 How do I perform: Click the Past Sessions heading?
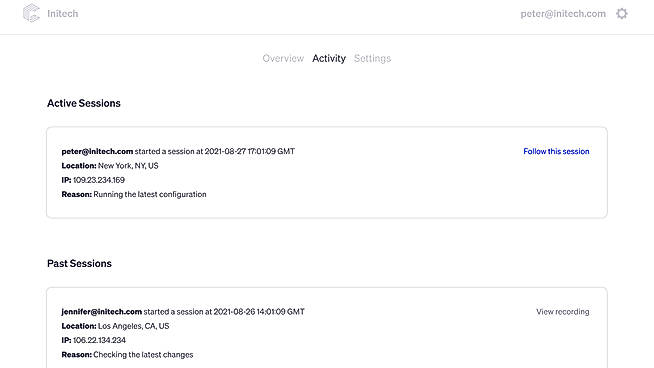79,263
